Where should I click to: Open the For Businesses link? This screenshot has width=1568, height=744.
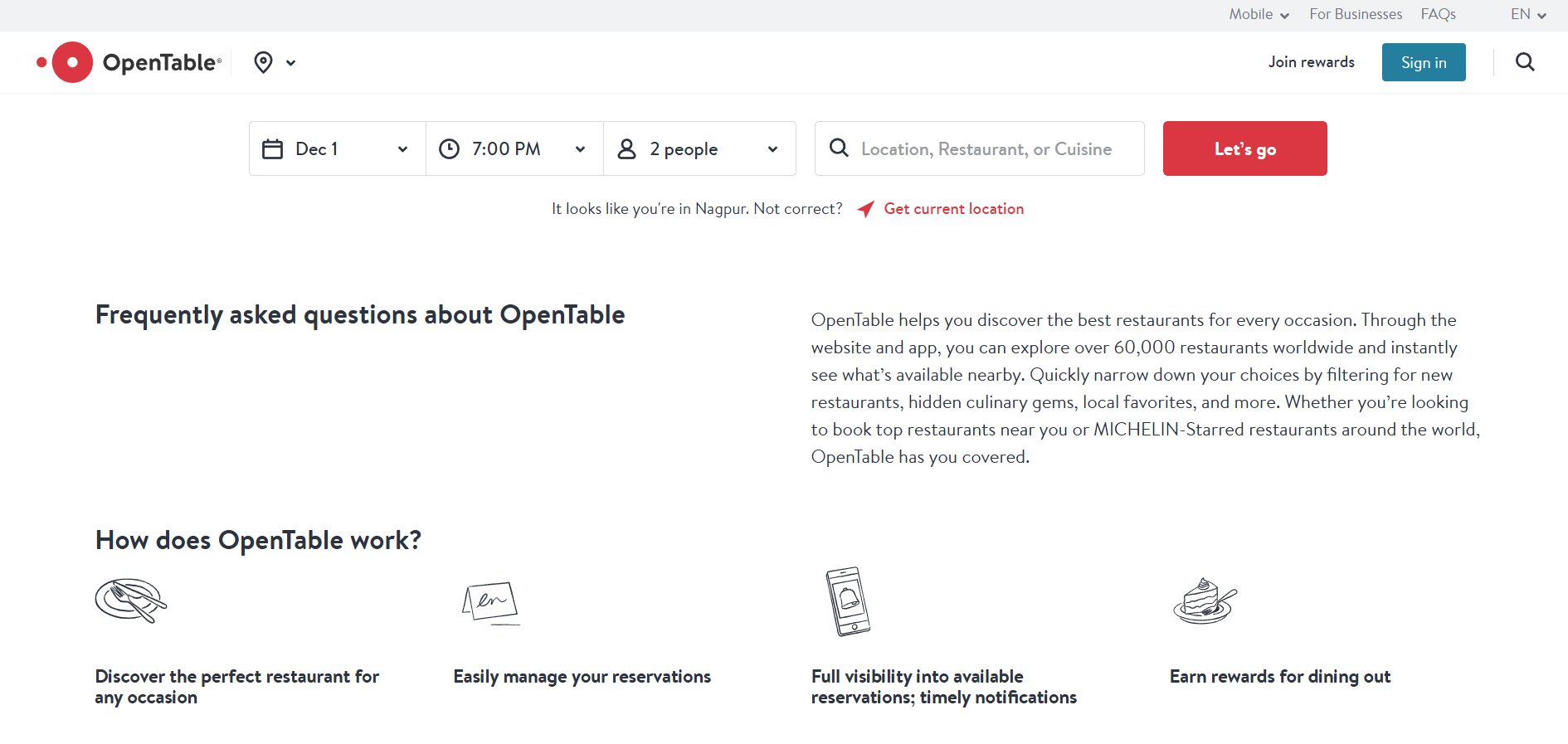[x=1356, y=14]
